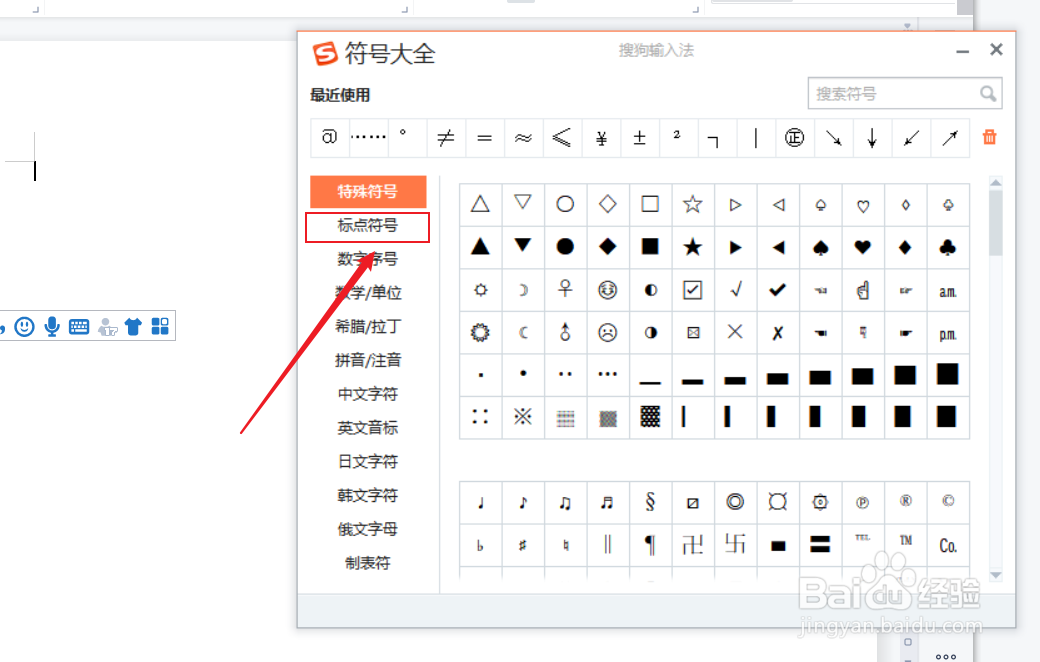Select the 标点符号 category tab
This screenshot has height=662, width=1040.
pyautogui.click(x=367, y=226)
